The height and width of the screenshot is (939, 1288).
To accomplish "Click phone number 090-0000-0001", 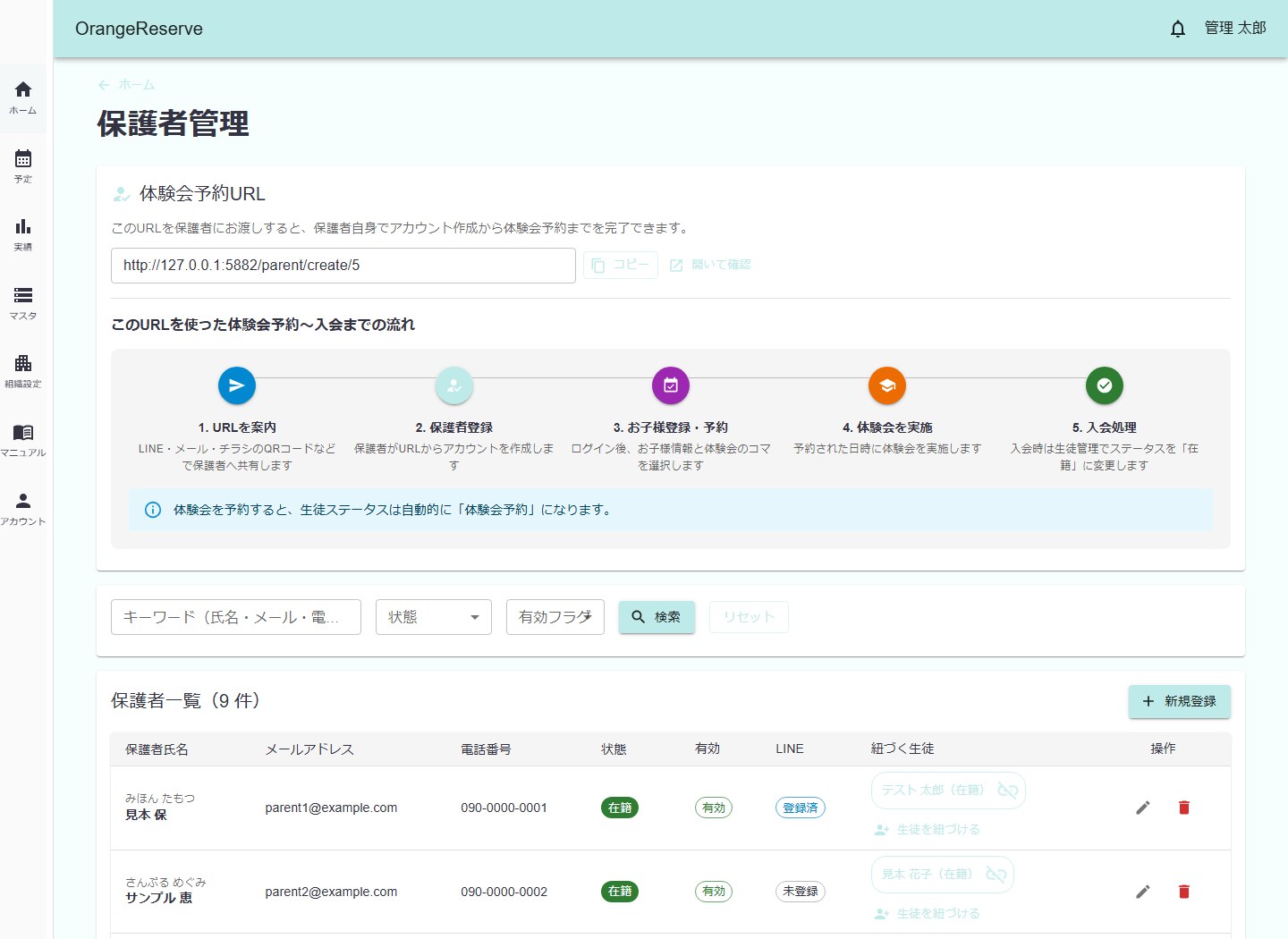I will click(x=504, y=808).
